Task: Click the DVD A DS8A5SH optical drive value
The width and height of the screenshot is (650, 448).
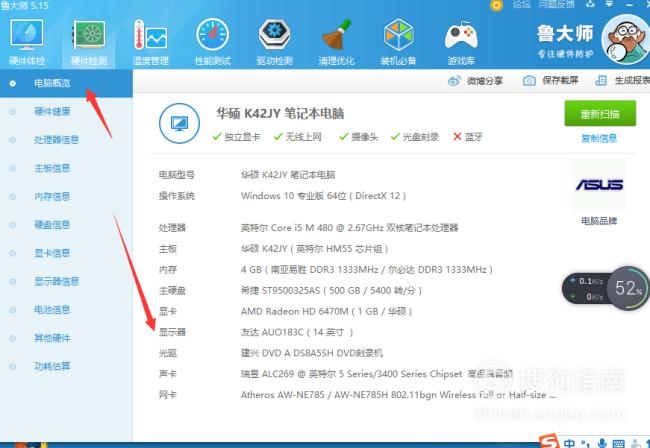Action: pos(312,353)
